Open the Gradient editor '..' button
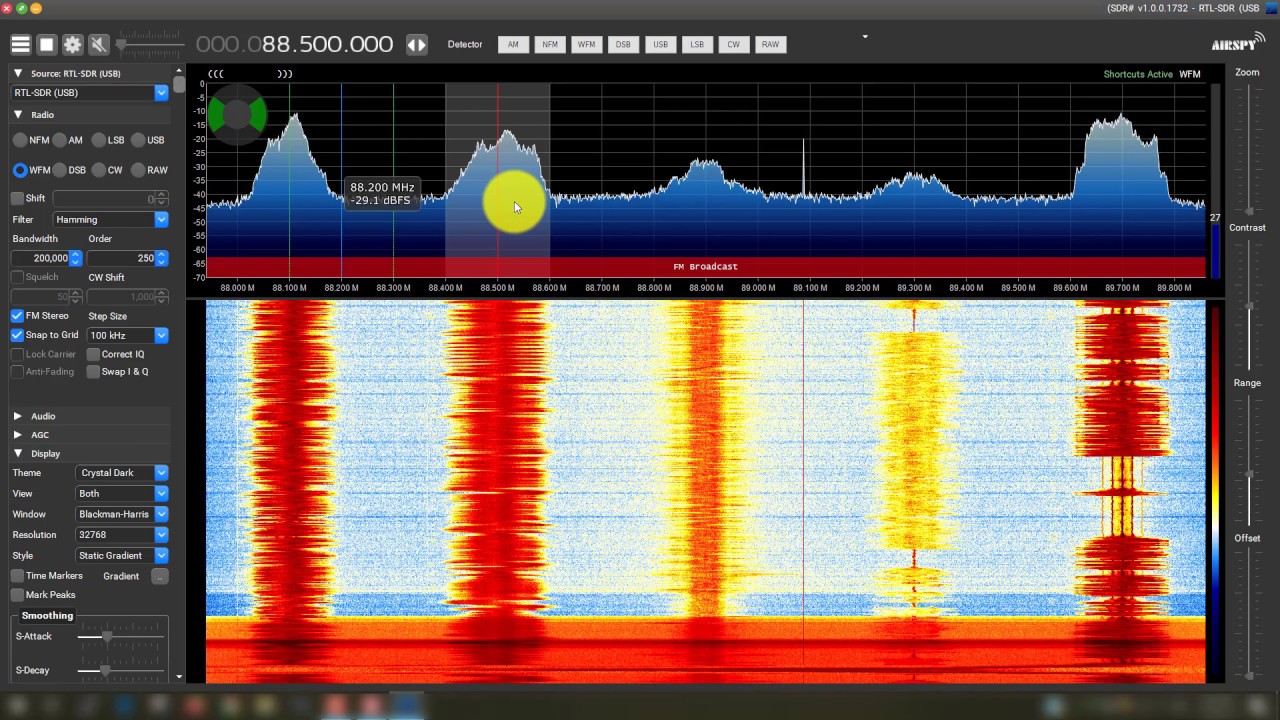Screen dimensions: 1280x720 coord(160,576)
